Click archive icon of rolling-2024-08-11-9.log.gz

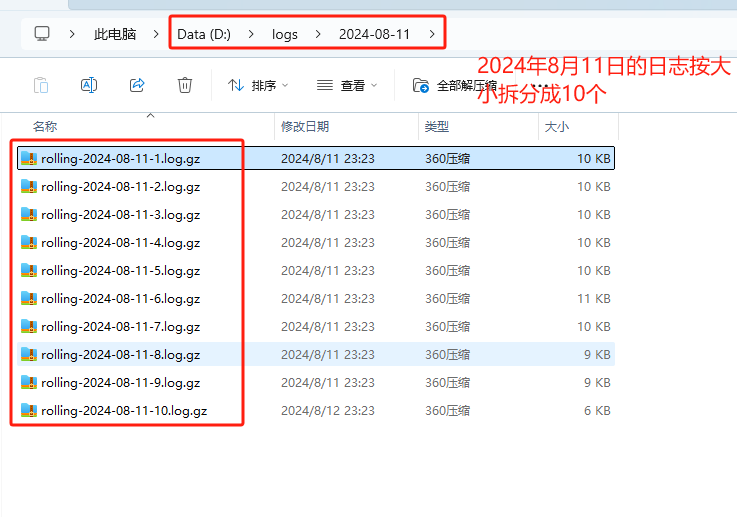click(29, 382)
